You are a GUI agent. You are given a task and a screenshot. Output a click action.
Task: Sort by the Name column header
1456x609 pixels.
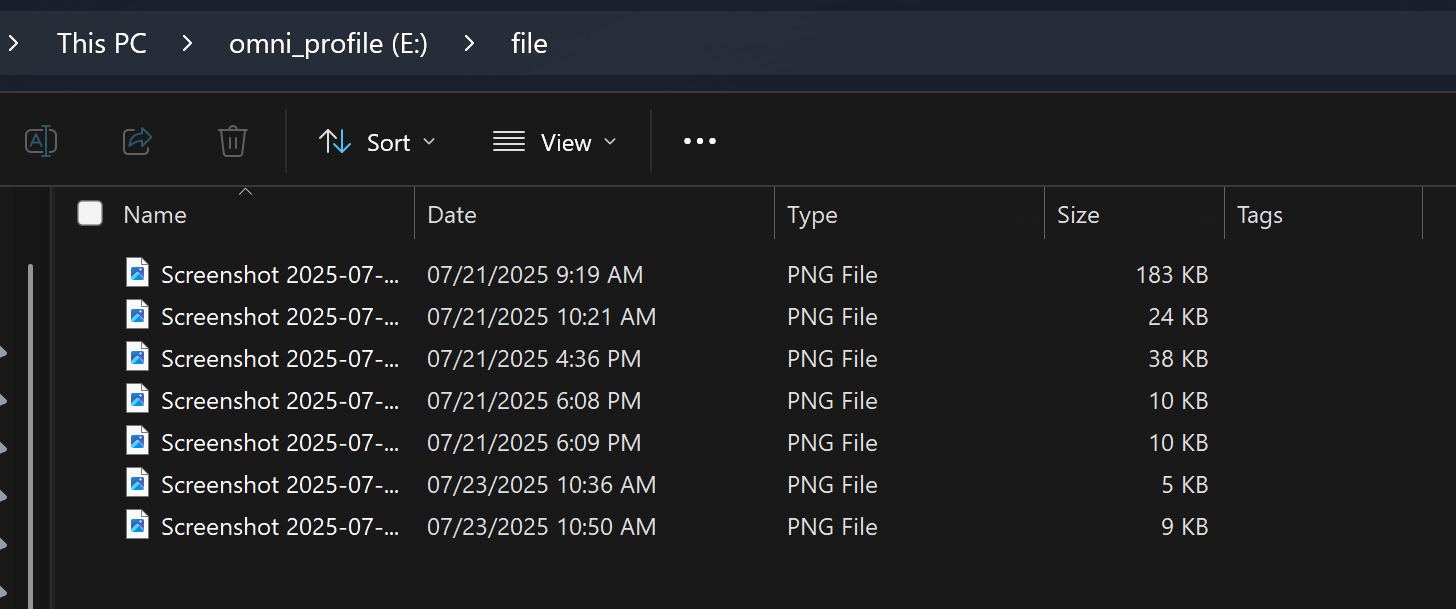(155, 215)
